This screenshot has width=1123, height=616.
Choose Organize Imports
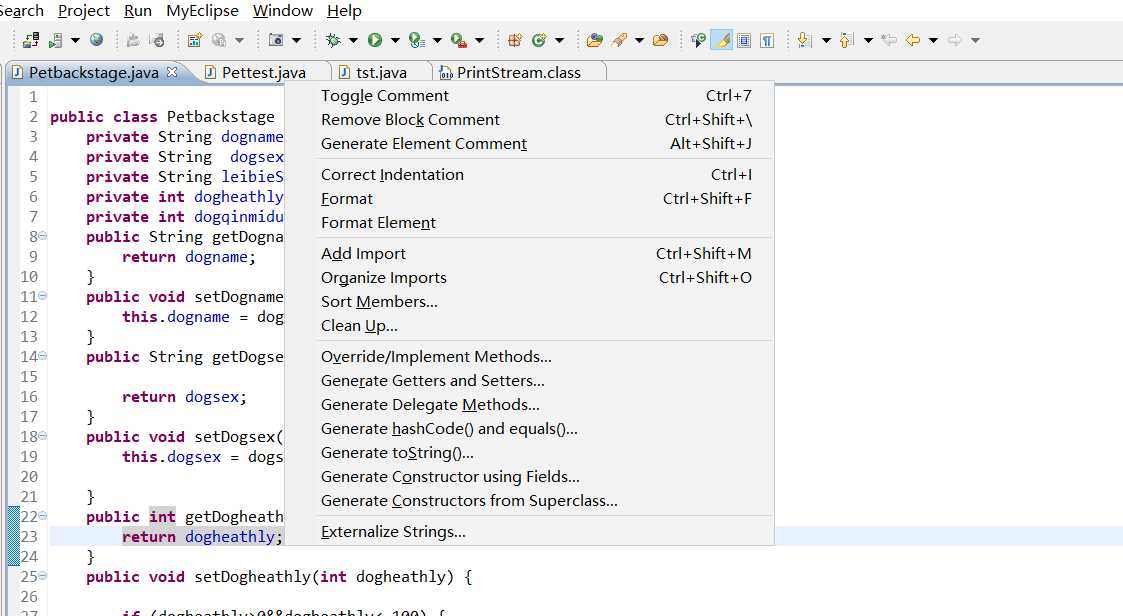coord(529,277)
